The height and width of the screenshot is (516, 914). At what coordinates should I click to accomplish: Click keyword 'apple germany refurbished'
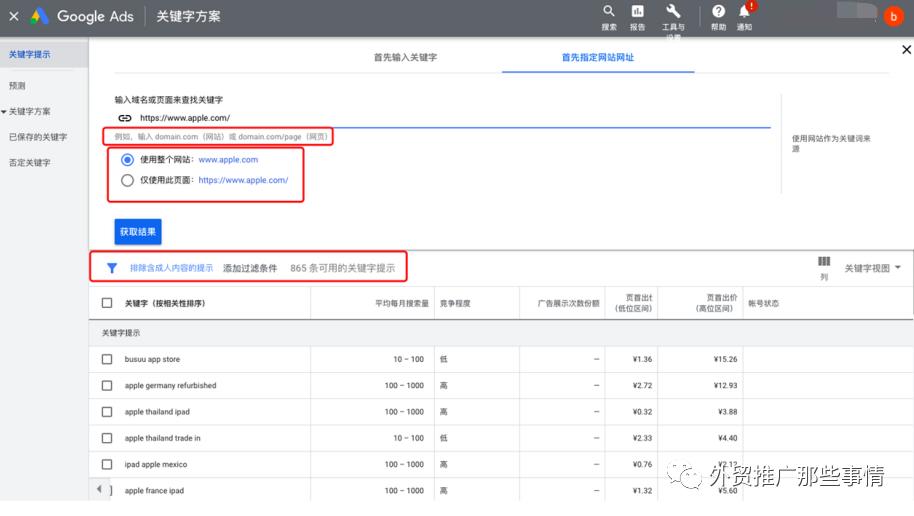coord(170,385)
